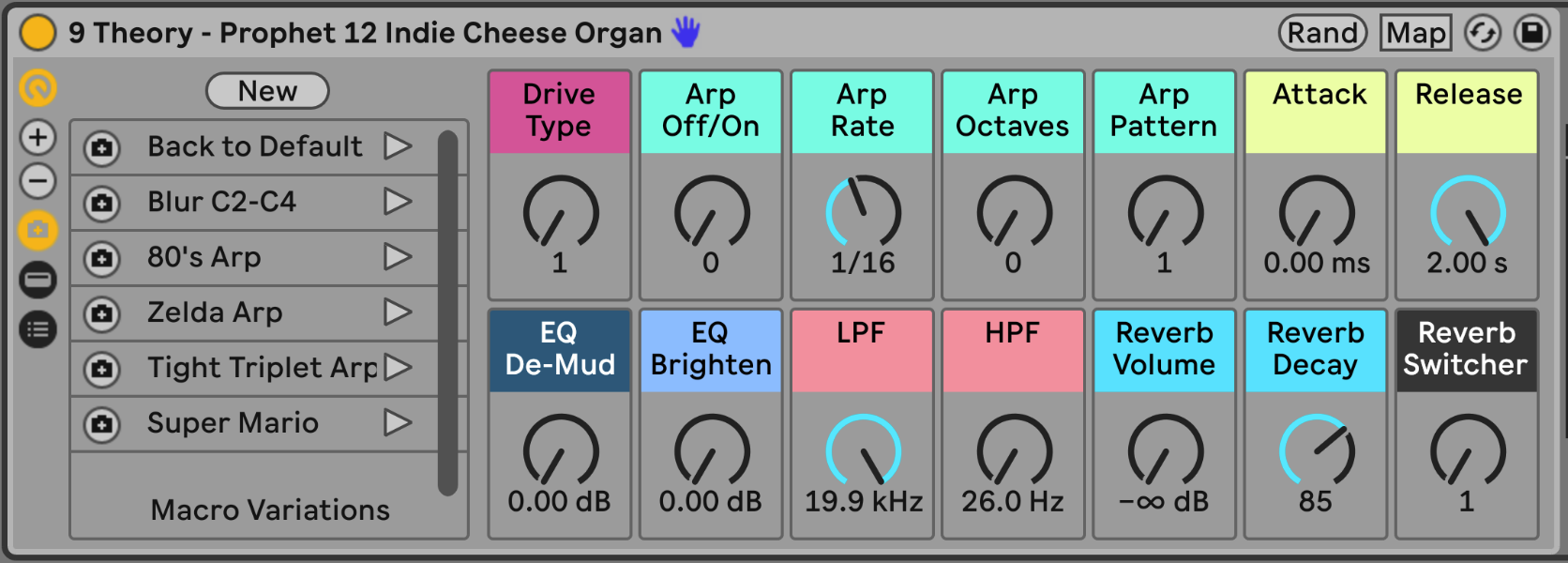Overwrite the Back to Default variation snapshot
The width and height of the screenshot is (1568, 563).
[102, 147]
